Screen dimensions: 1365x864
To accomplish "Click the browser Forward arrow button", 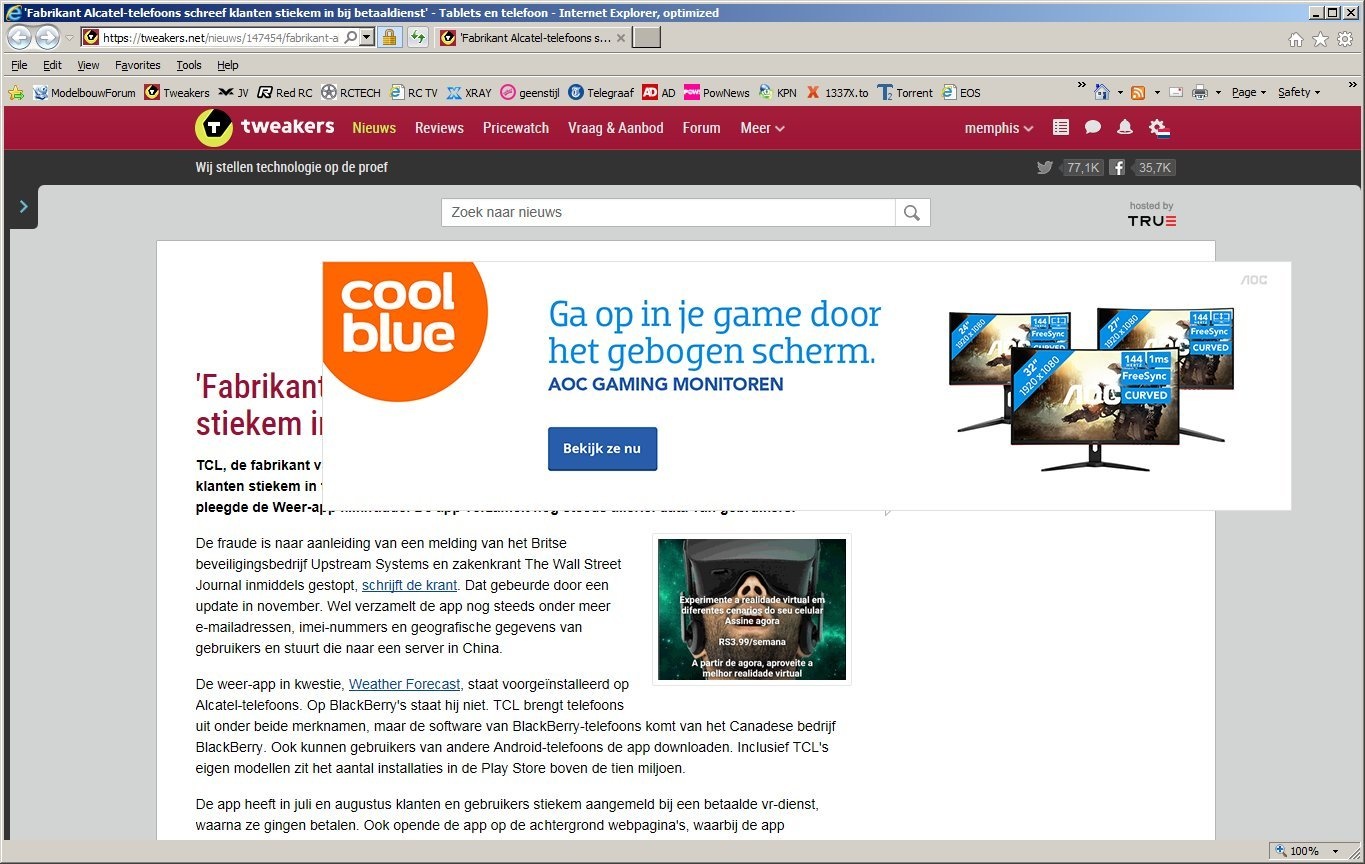I will pos(47,38).
